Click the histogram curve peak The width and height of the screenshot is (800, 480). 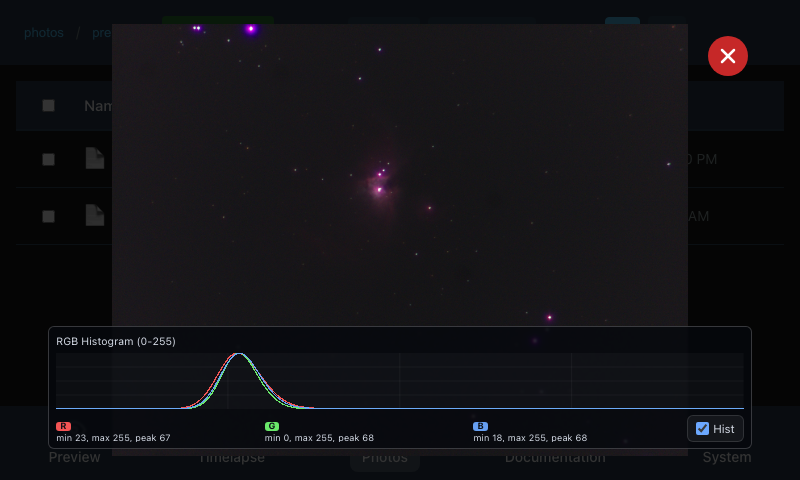point(238,355)
